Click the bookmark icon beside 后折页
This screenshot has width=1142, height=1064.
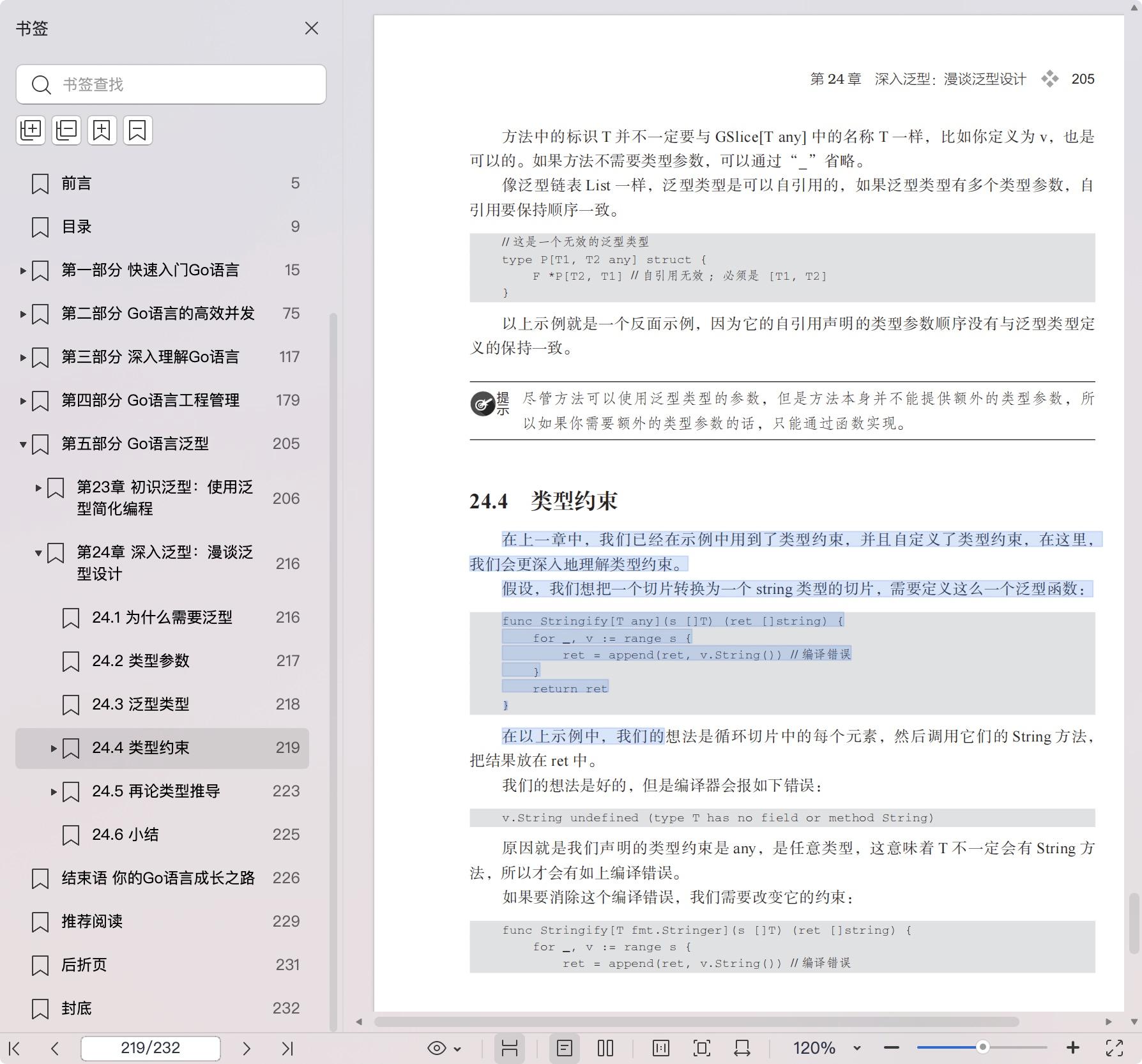(40, 966)
